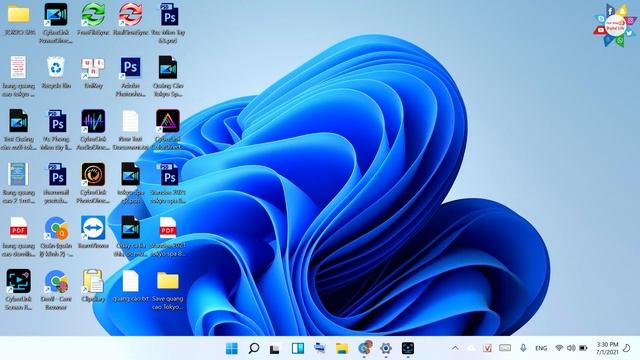Click the microphone tray icon
Viewport: 640px width, 360px height.
(x=523, y=348)
